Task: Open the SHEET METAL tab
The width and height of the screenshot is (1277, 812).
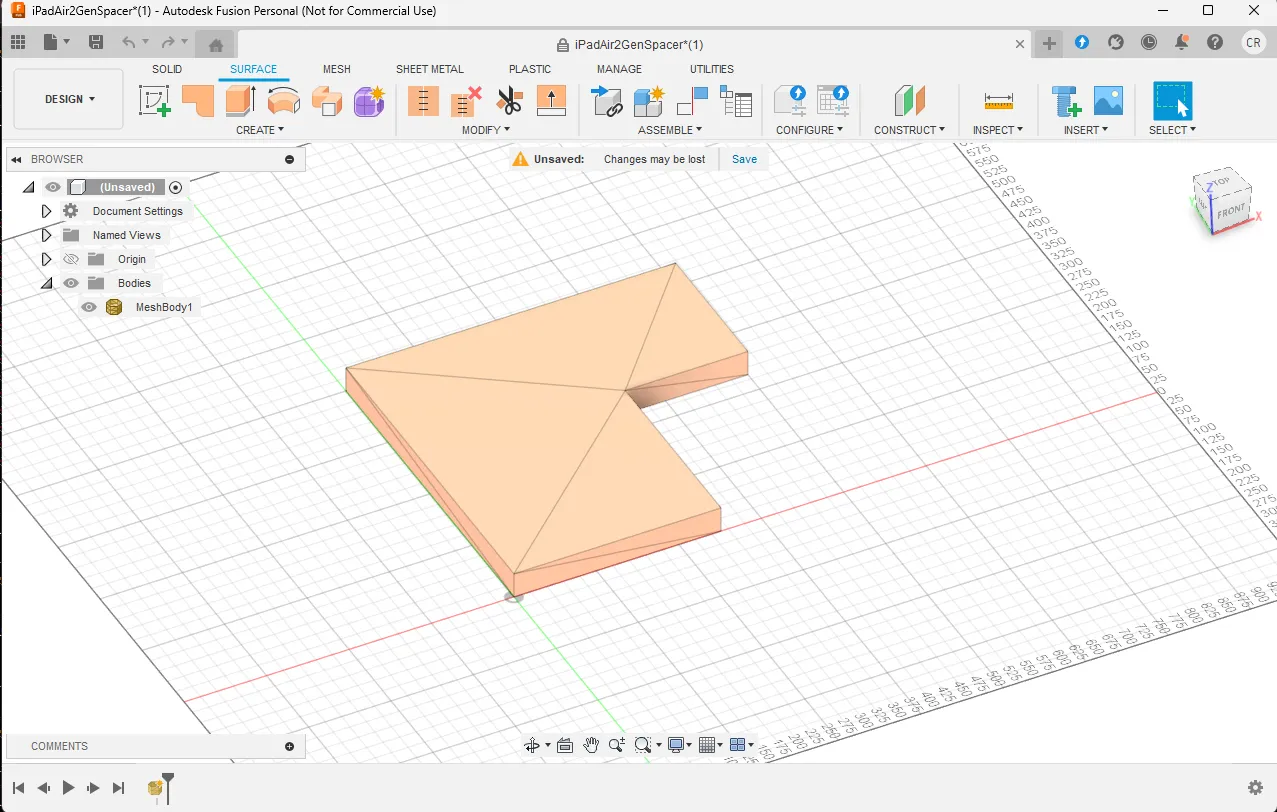Action: click(429, 69)
